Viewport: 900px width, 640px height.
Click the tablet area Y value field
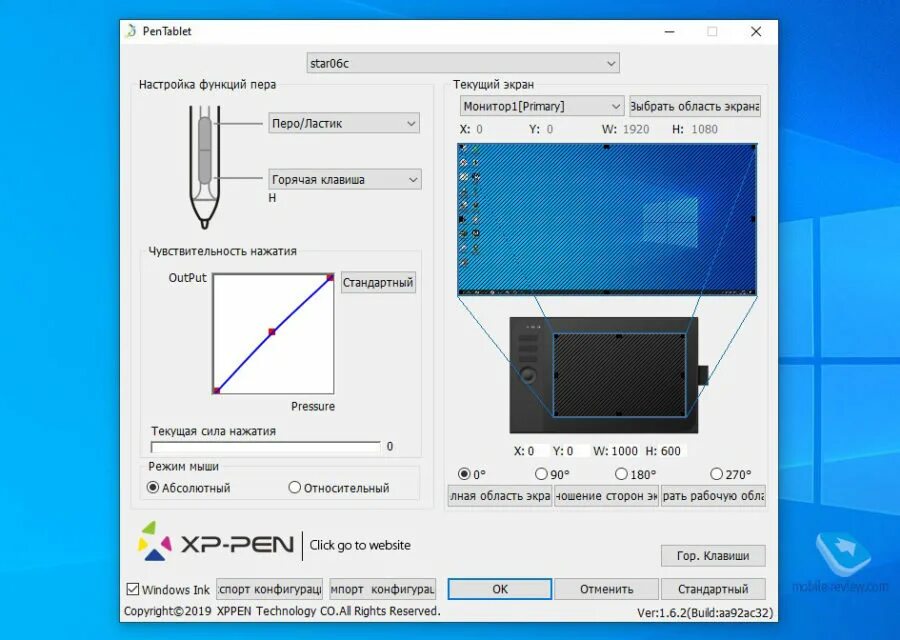[577, 451]
